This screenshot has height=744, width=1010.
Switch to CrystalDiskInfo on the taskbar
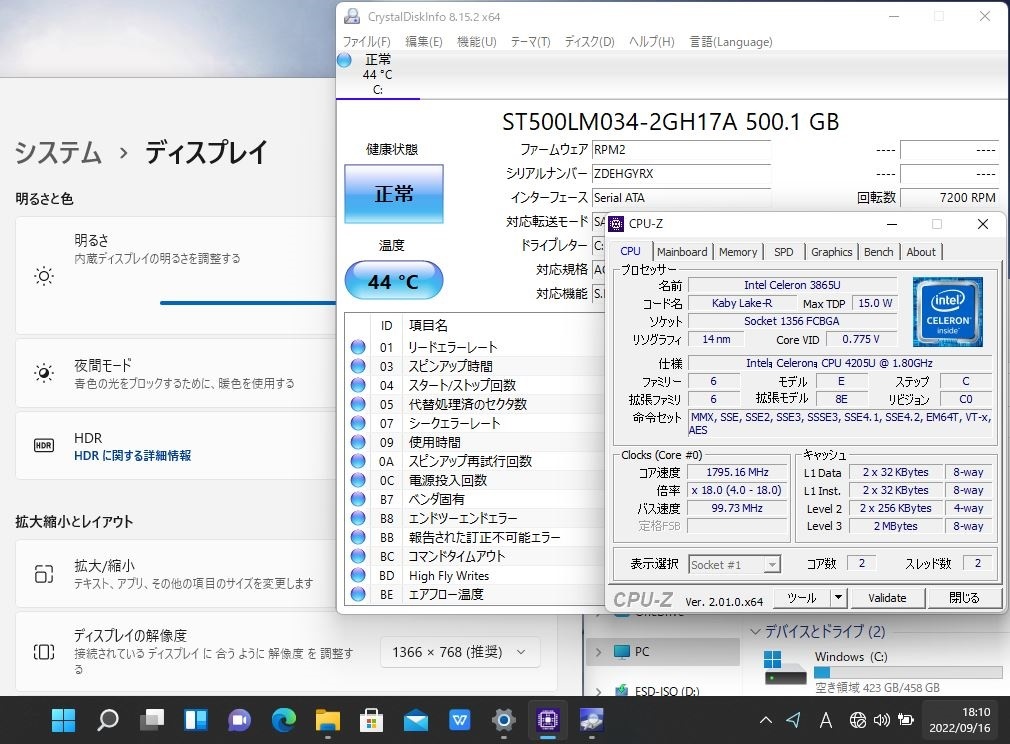(591, 720)
